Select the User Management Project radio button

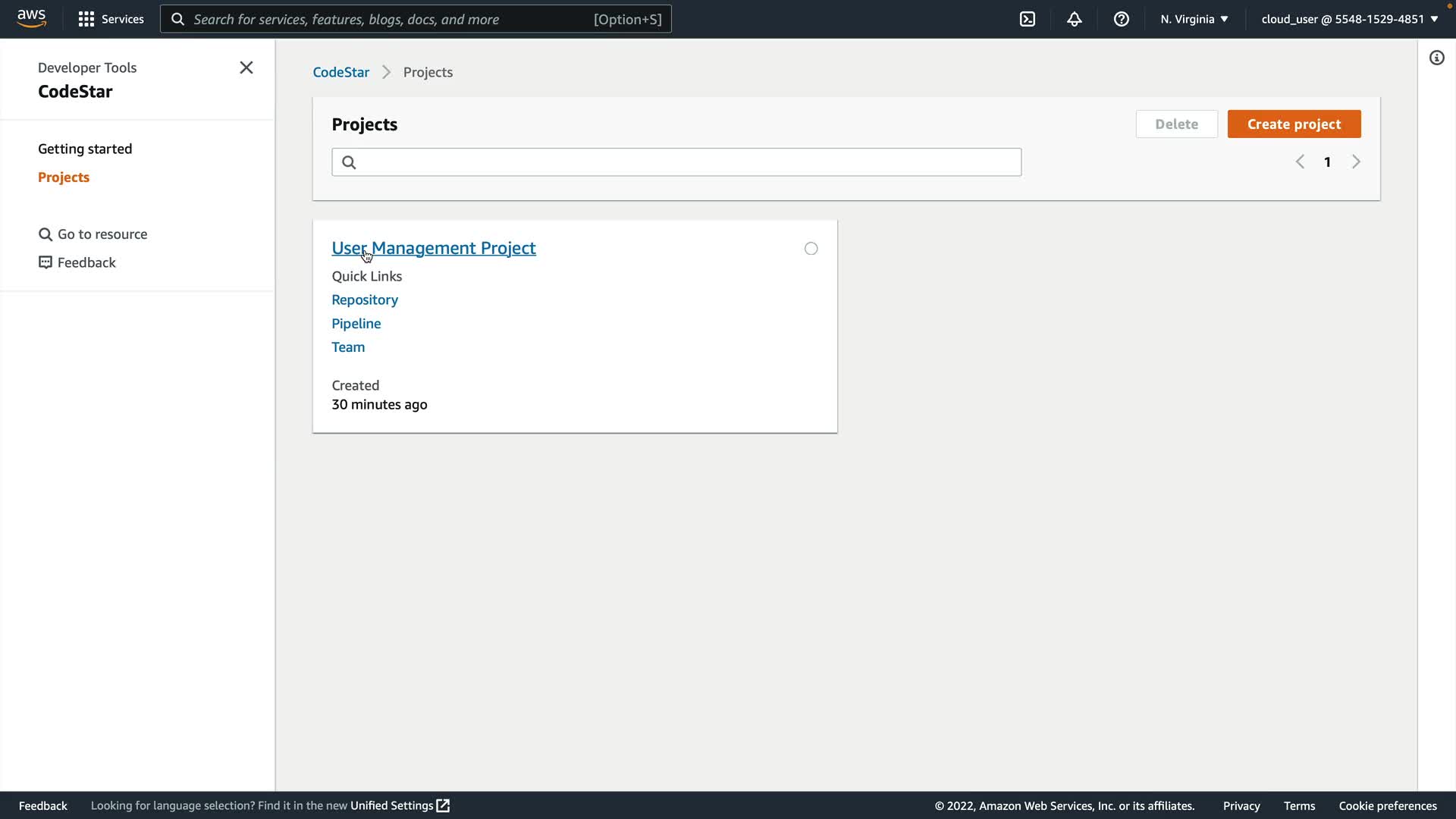pos(811,249)
